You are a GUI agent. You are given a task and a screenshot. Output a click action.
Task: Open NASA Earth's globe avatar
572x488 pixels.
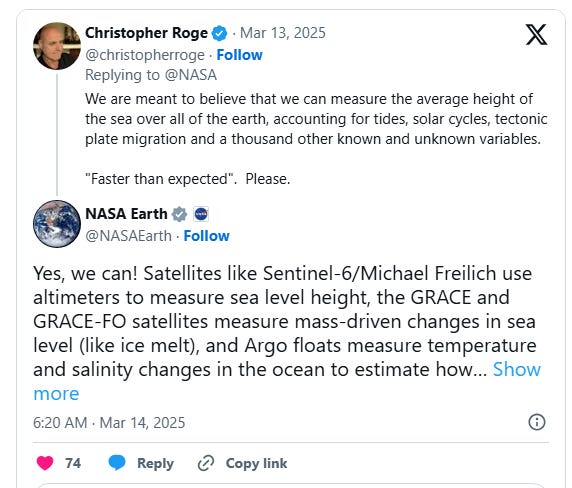click(x=57, y=224)
